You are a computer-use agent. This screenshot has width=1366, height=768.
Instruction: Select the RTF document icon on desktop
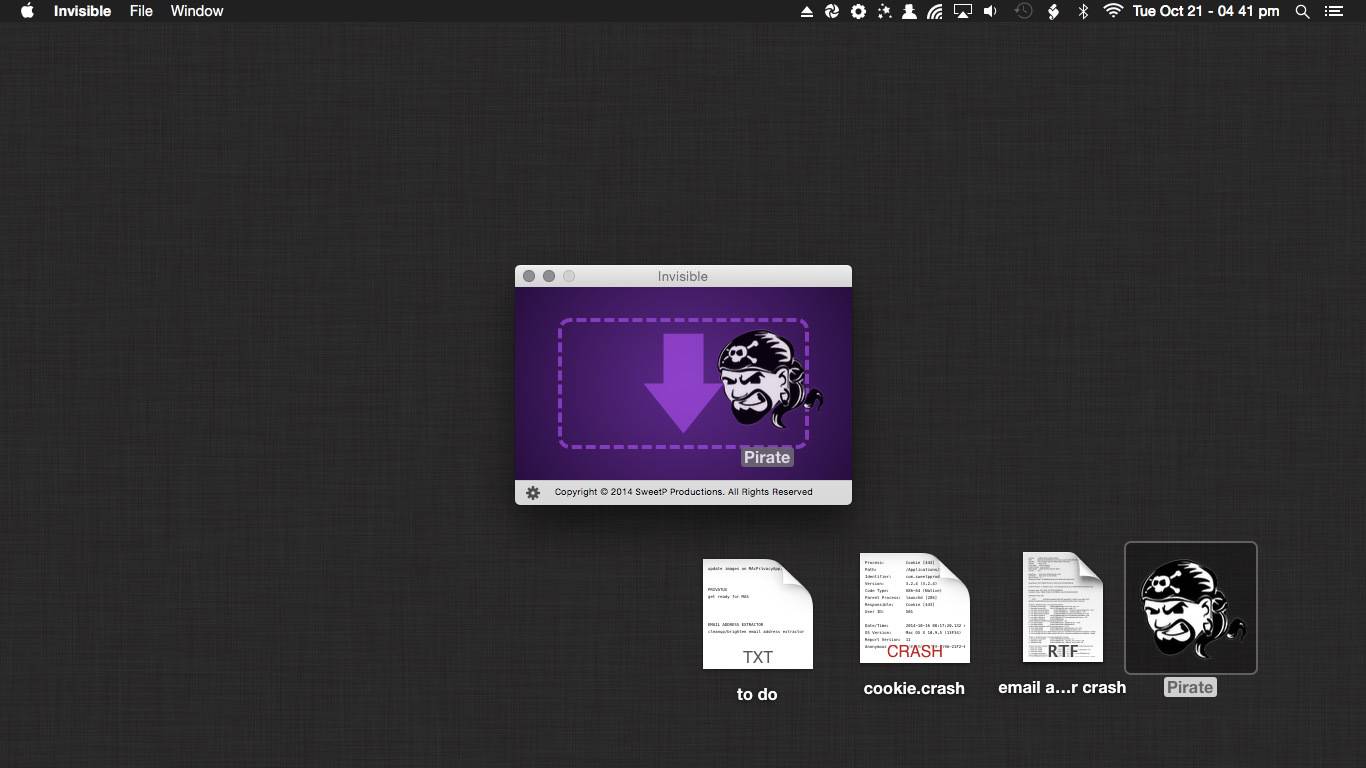tap(1063, 607)
